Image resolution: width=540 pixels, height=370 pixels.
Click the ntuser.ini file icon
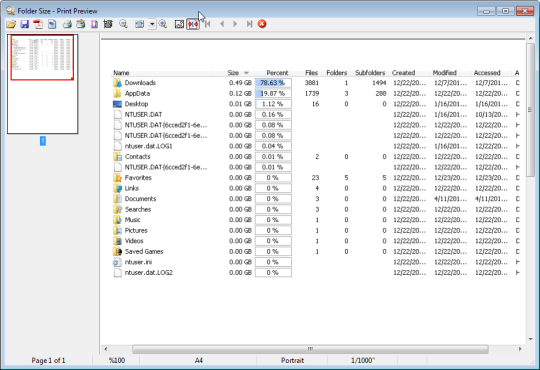(117, 262)
